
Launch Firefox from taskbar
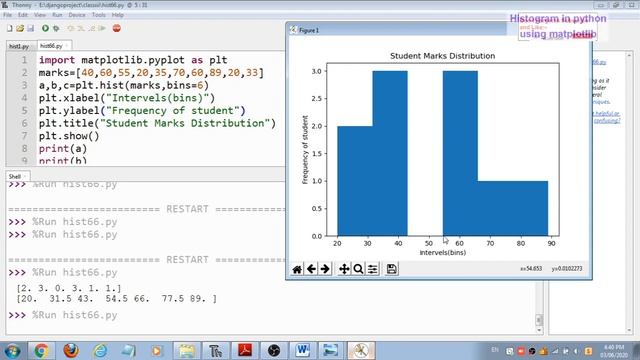point(71,351)
